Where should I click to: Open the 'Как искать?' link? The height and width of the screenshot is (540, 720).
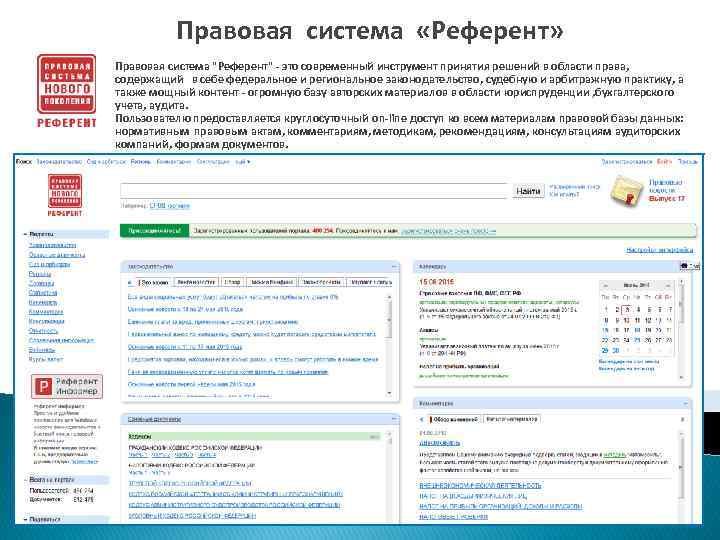point(564,195)
